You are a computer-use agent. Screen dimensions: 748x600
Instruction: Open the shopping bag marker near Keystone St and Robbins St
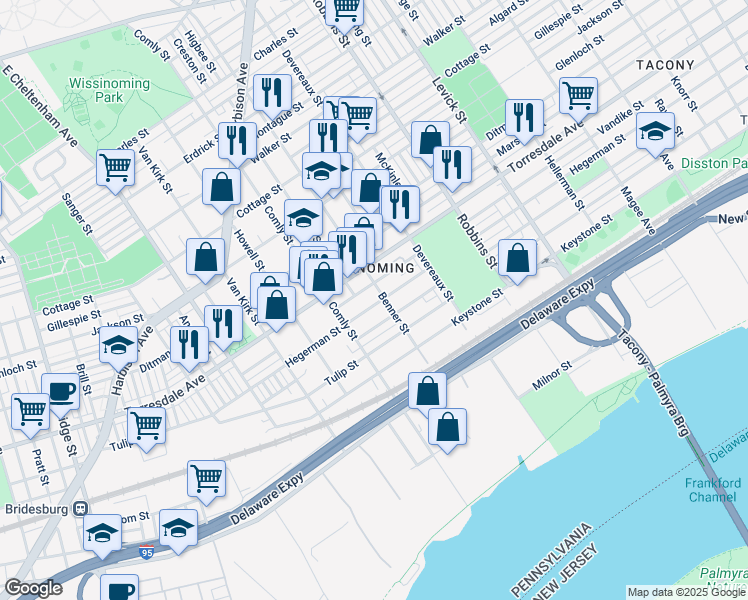coord(517,261)
